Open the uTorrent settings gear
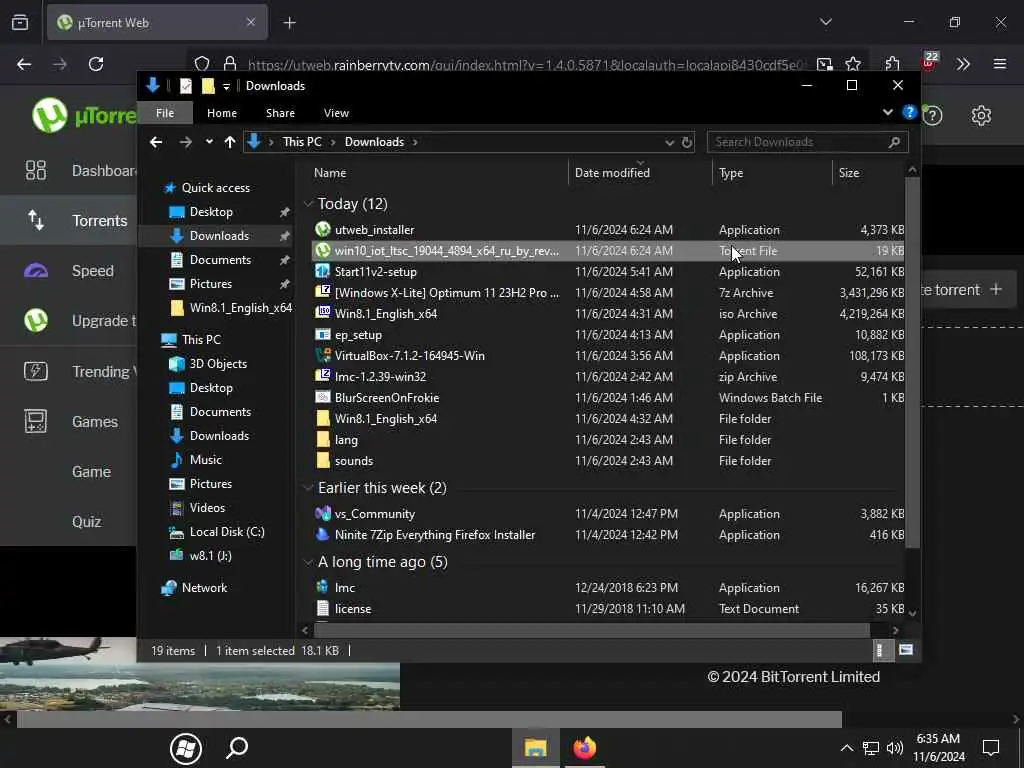Image resolution: width=1024 pixels, height=768 pixels. [x=981, y=116]
